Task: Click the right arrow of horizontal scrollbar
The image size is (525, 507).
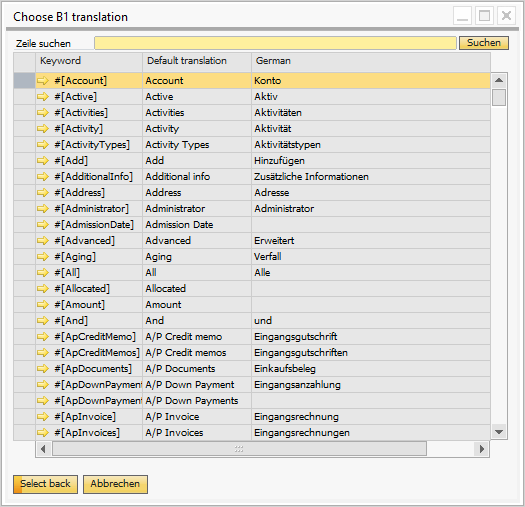Action: point(482,449)
